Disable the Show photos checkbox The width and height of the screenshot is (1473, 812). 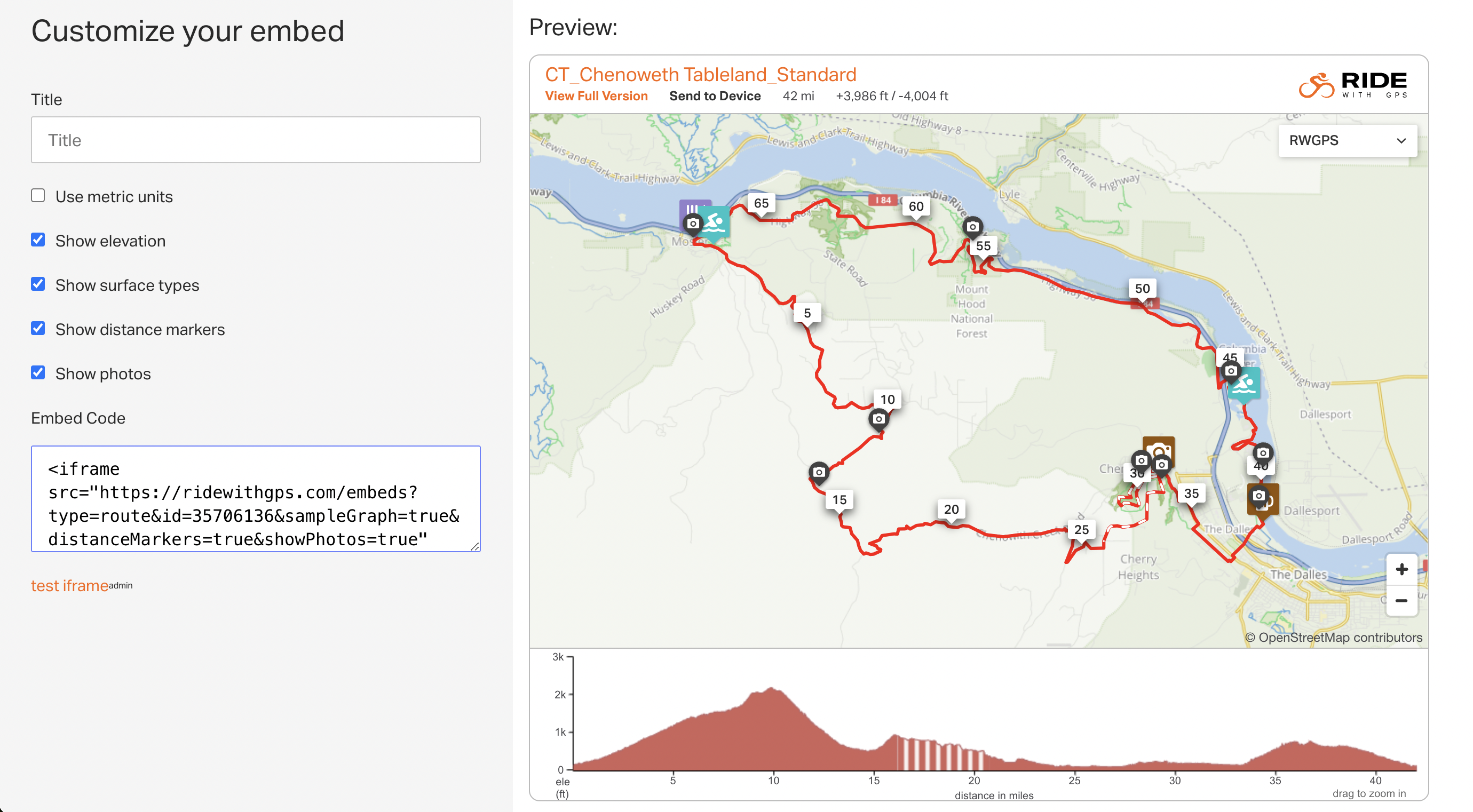click(38, 372)
